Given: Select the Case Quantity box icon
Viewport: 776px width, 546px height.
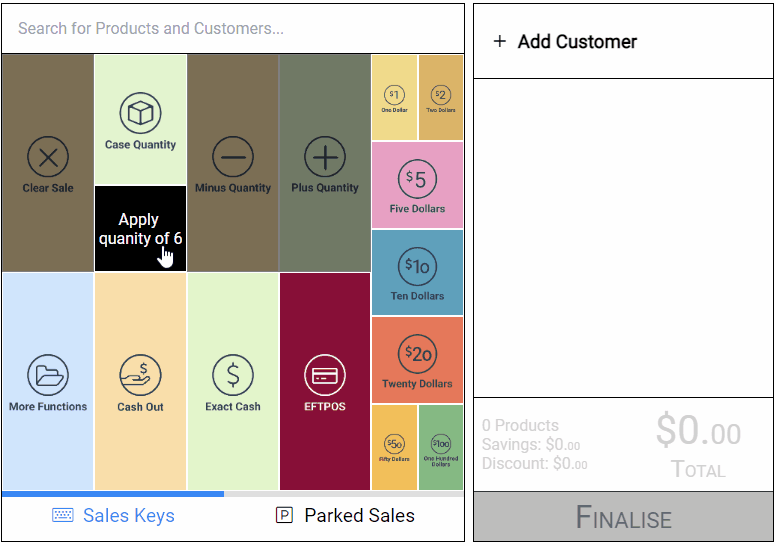Looking at the screenshot, I should coord(141,113).
